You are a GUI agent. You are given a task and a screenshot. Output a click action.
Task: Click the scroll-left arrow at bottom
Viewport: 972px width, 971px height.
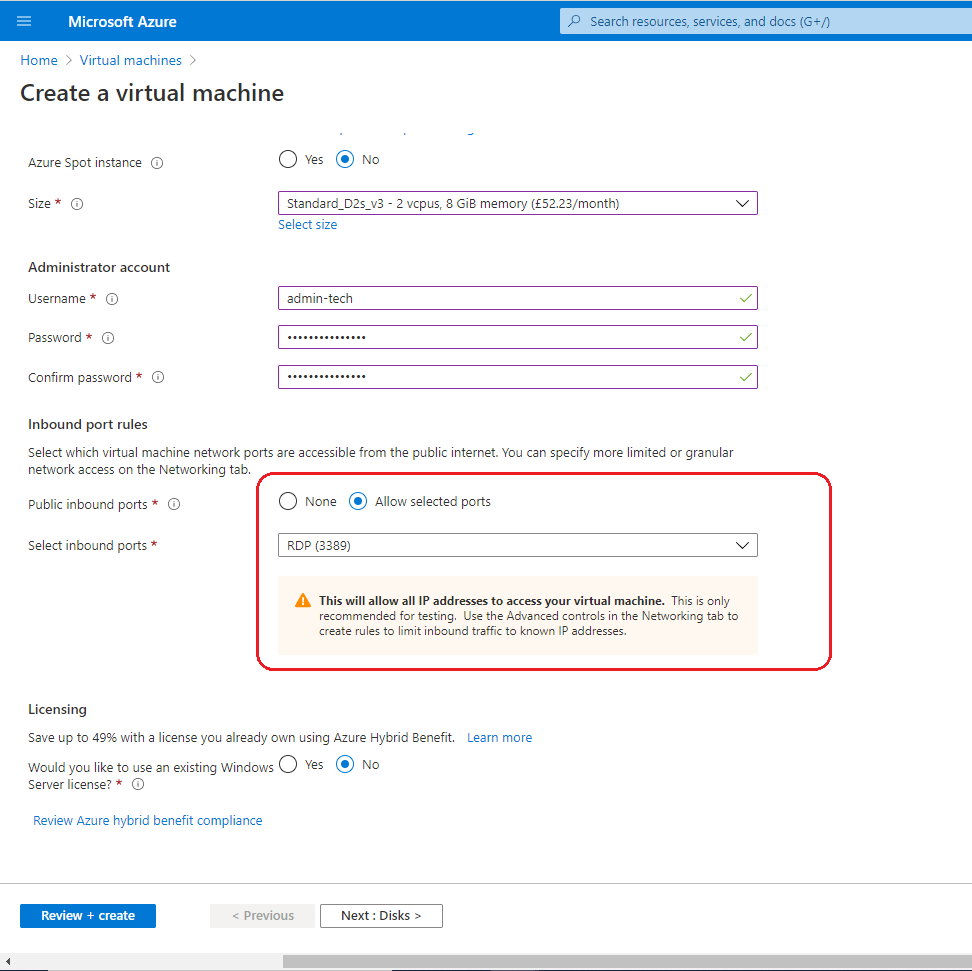click(8, 962)
